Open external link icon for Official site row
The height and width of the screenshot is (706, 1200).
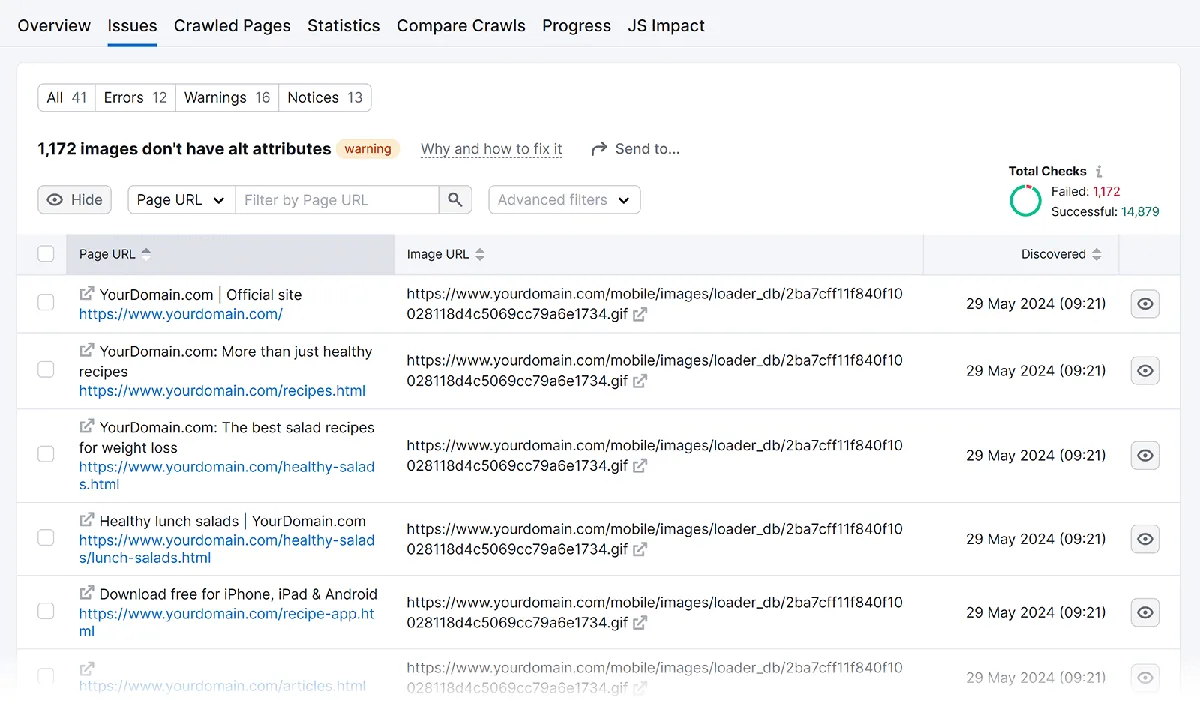click(87, 294)
